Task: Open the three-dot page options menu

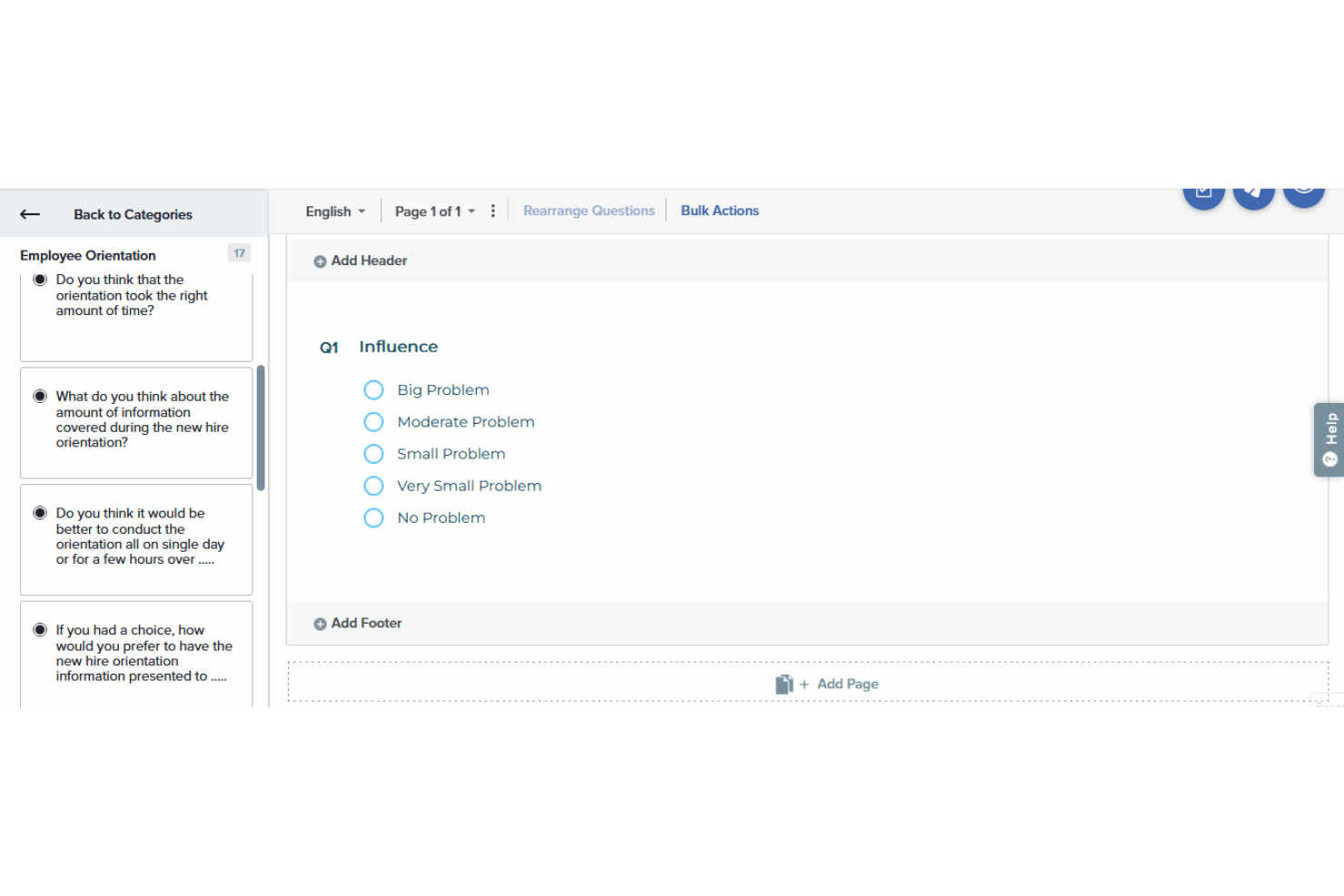Action: (492, 210)
